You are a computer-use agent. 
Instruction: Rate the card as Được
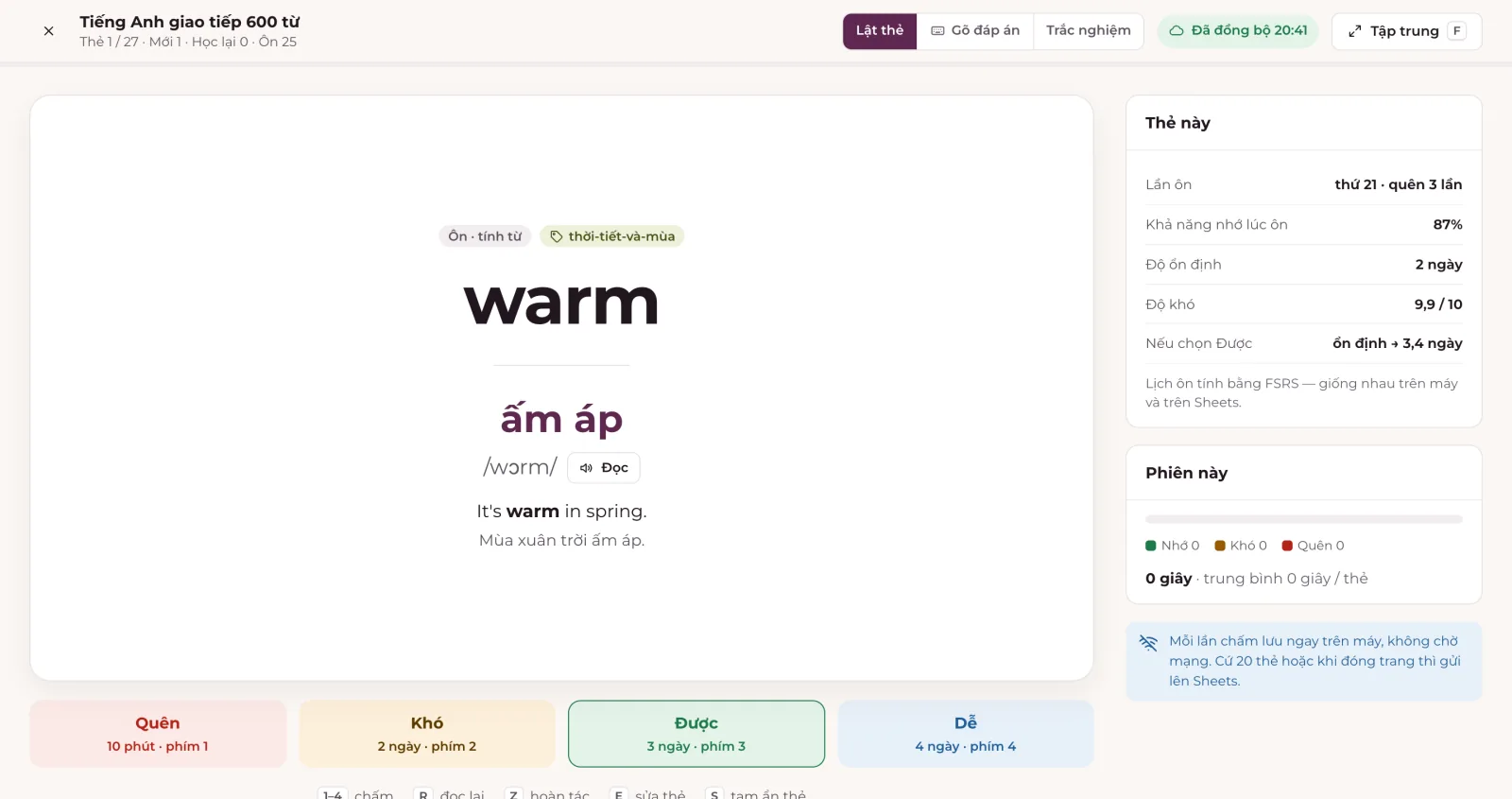696,734
